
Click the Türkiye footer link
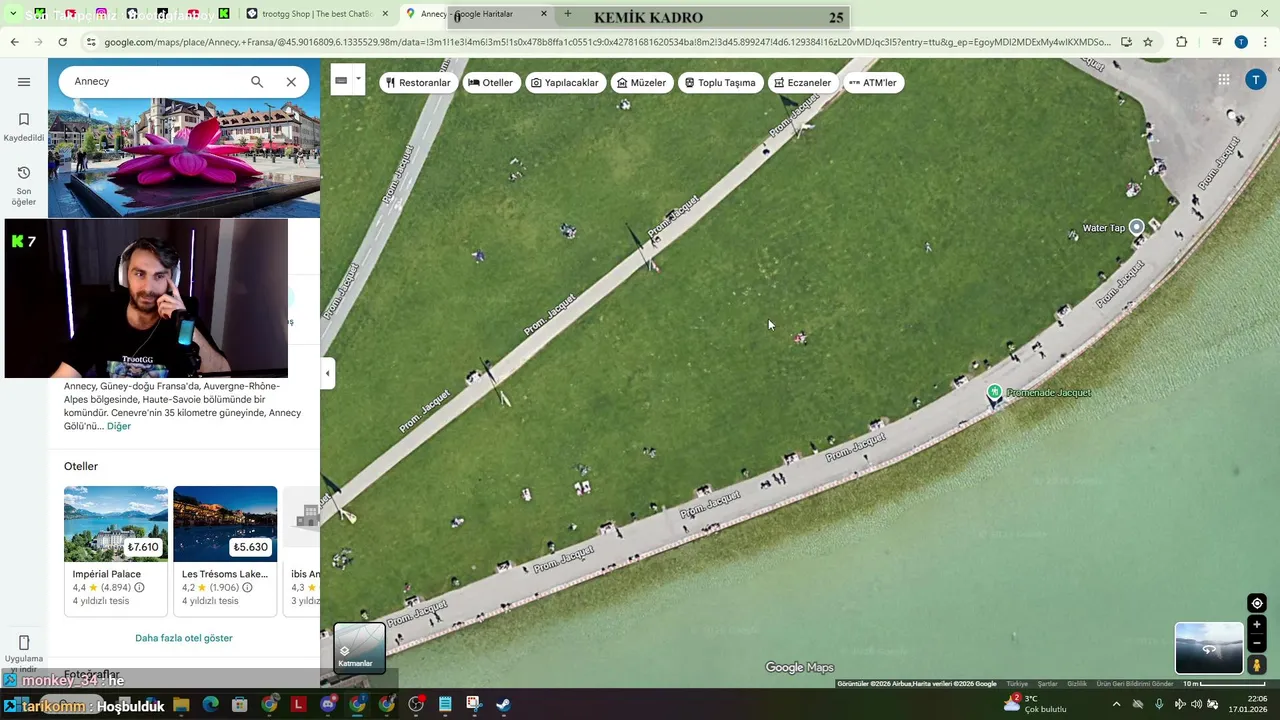(1017, 684)
